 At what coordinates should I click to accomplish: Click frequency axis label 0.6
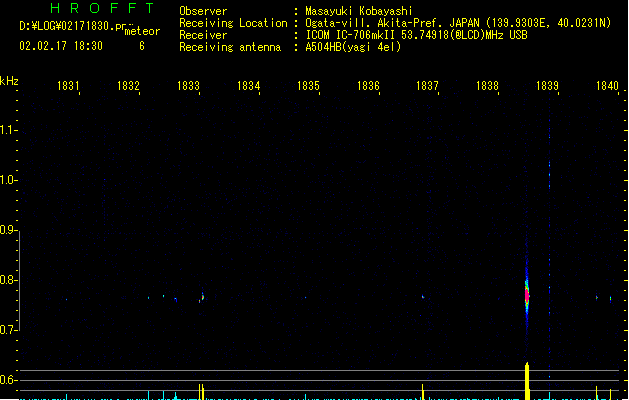click(8, 380)
